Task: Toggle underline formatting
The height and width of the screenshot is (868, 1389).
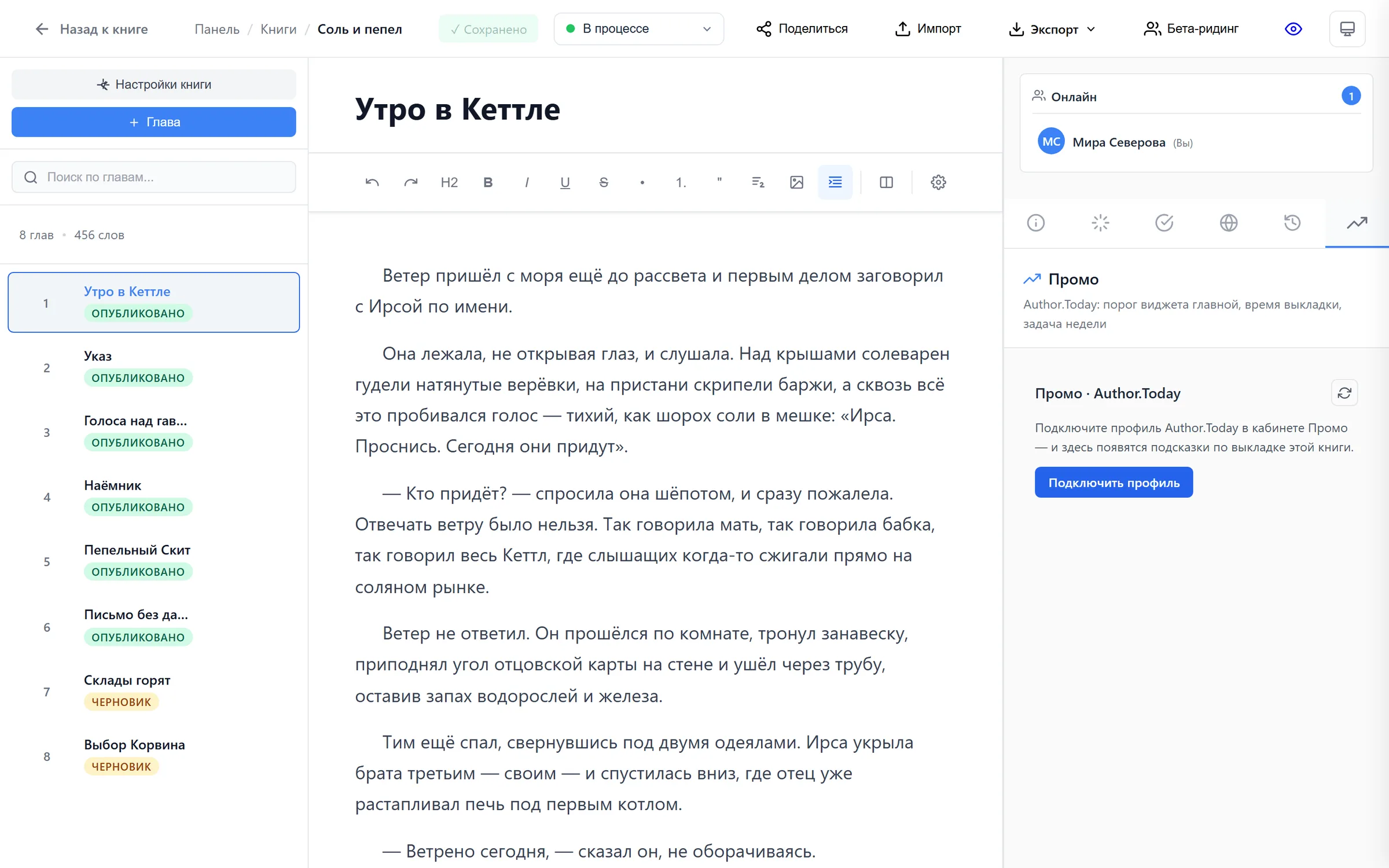Action: click(x=565, y=182)
